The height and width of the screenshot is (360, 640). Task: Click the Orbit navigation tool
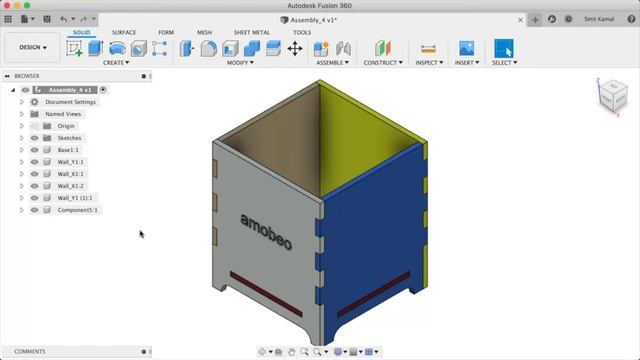coord(262,351)
